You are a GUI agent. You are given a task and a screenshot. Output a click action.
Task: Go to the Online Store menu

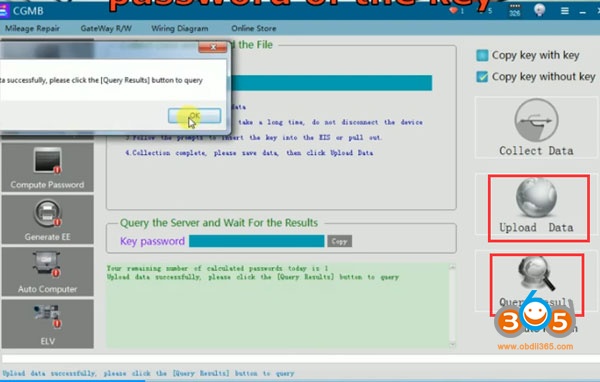tap(254, 28)
